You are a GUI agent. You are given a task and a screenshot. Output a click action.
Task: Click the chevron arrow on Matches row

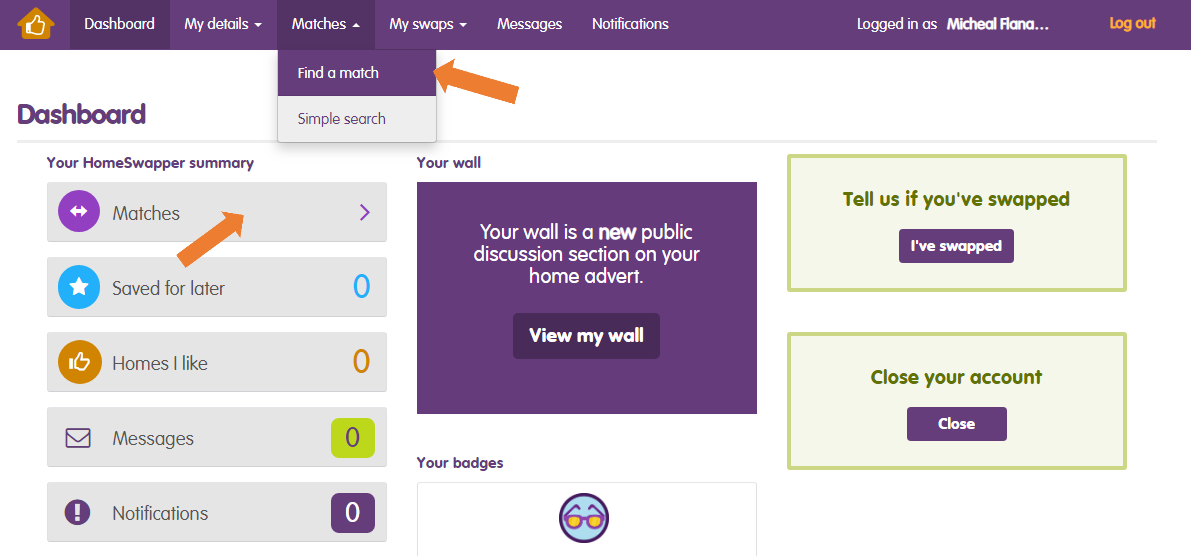point(364,212)
